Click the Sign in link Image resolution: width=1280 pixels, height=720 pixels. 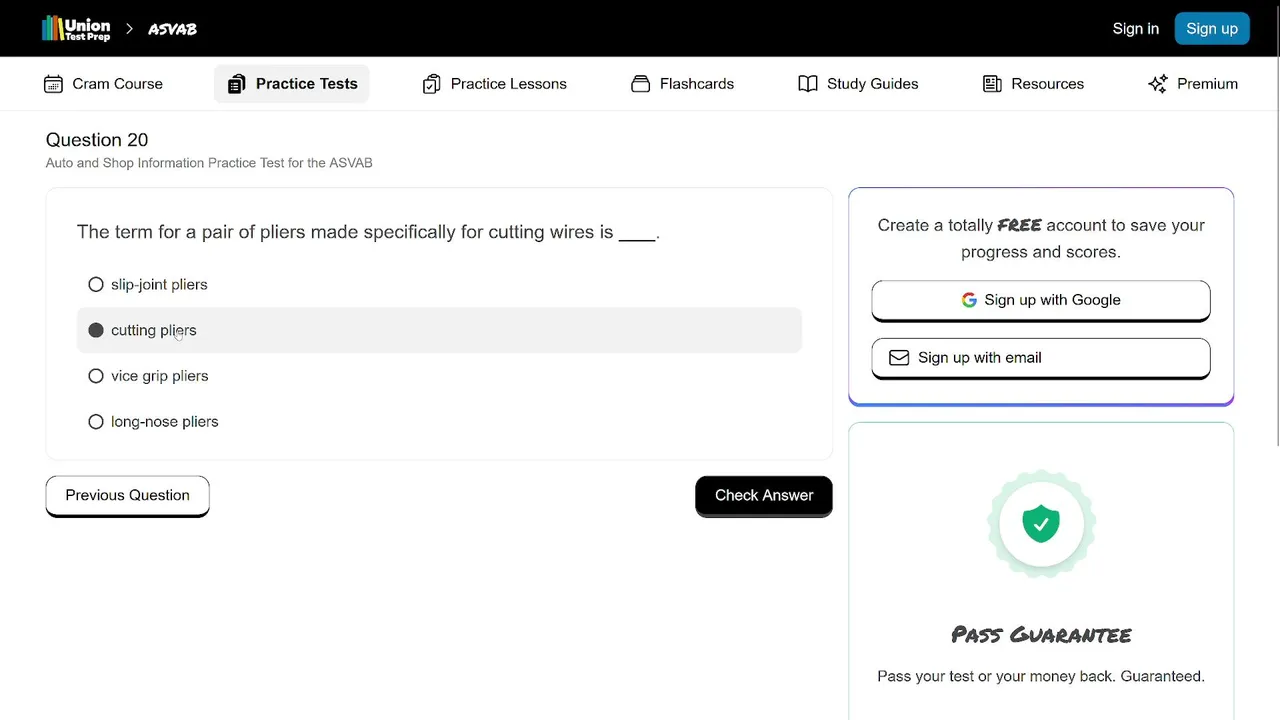[x=1136, y=28]
